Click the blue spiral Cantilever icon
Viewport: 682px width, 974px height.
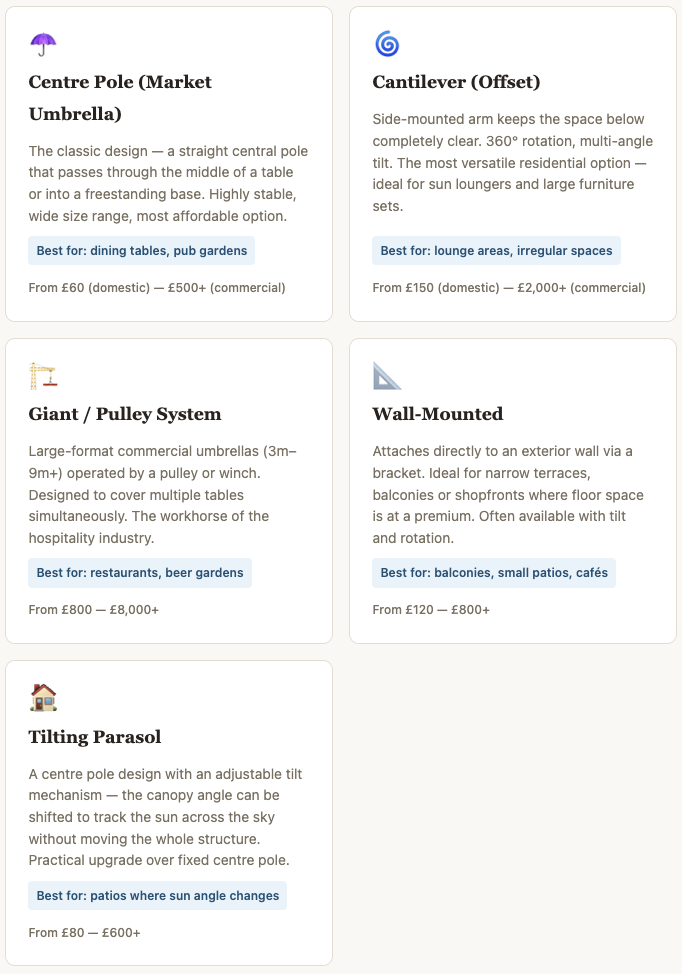tap(387, 44)
